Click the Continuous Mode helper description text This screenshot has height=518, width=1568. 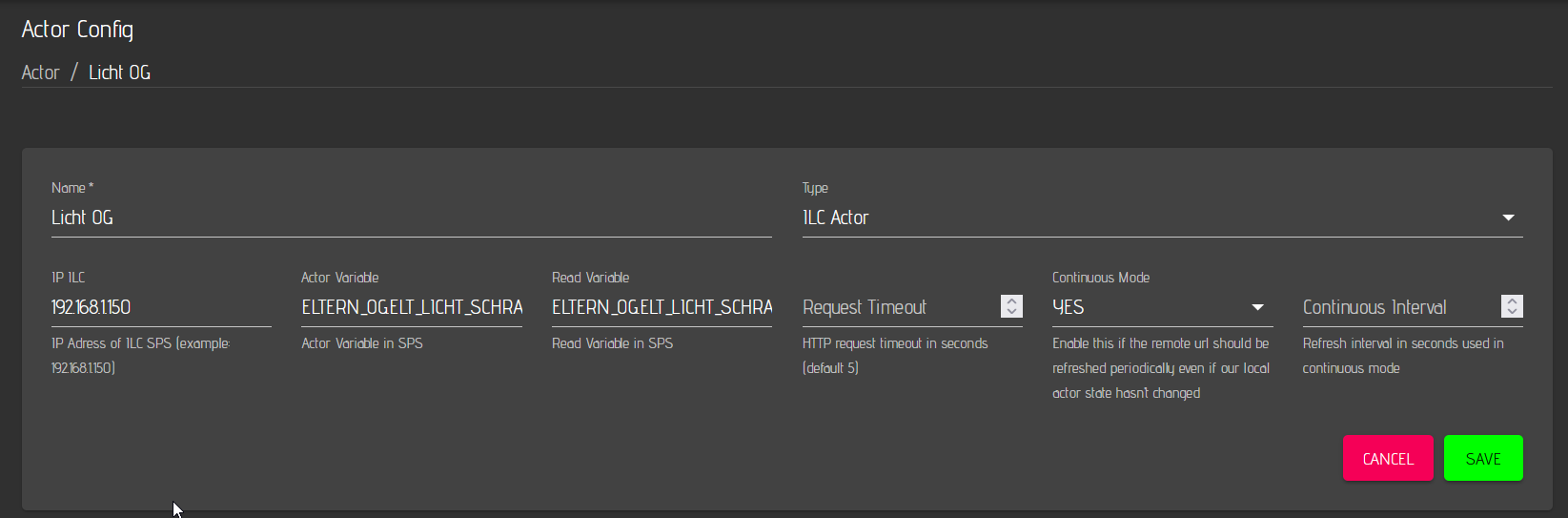pyautogui.click(x=1160, y=368)
